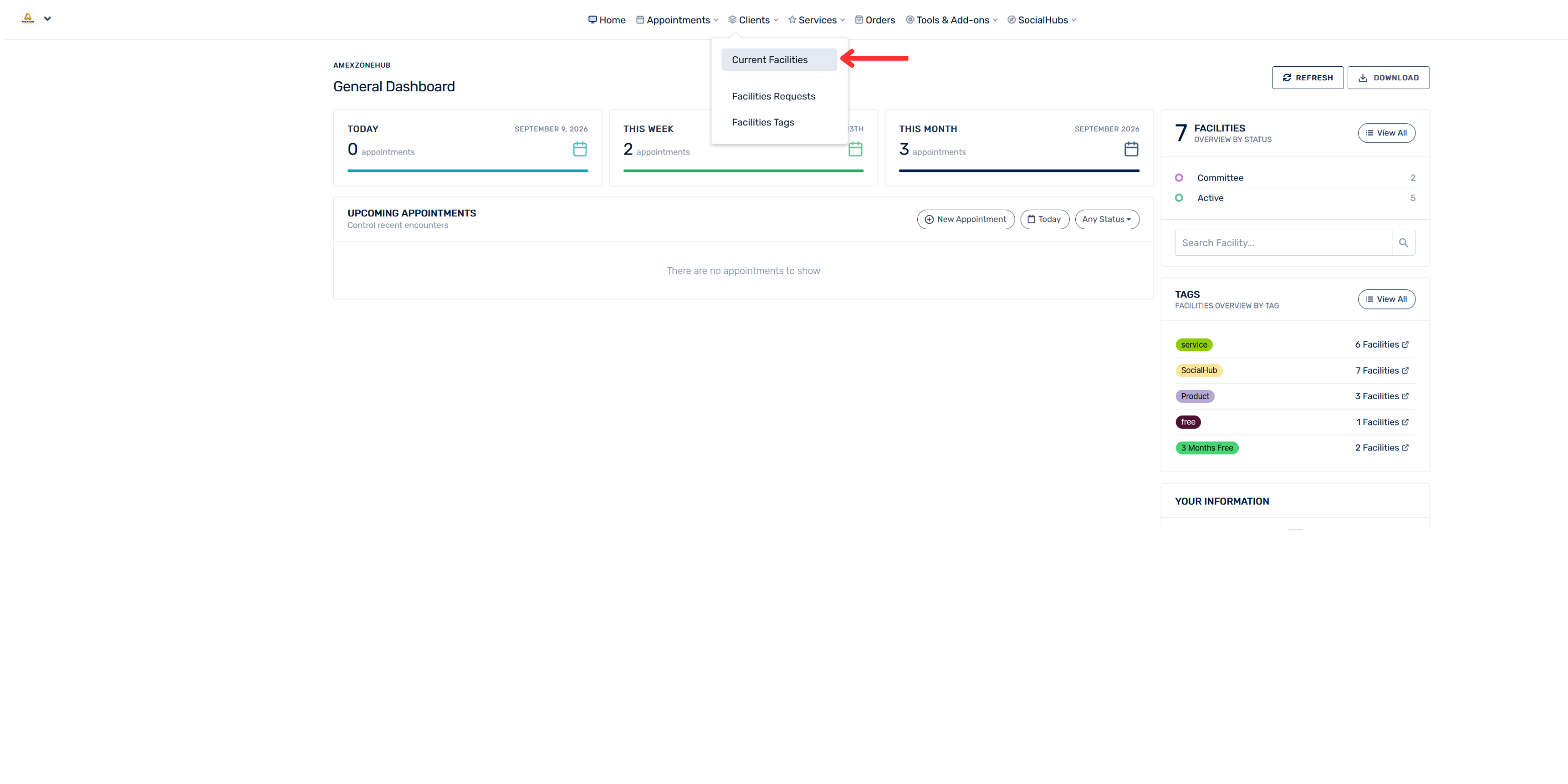The height and width of the screenshot is (784, 1568).
Task: Click the Today calendar icon in the TODAY card
Action: (580, 149)
